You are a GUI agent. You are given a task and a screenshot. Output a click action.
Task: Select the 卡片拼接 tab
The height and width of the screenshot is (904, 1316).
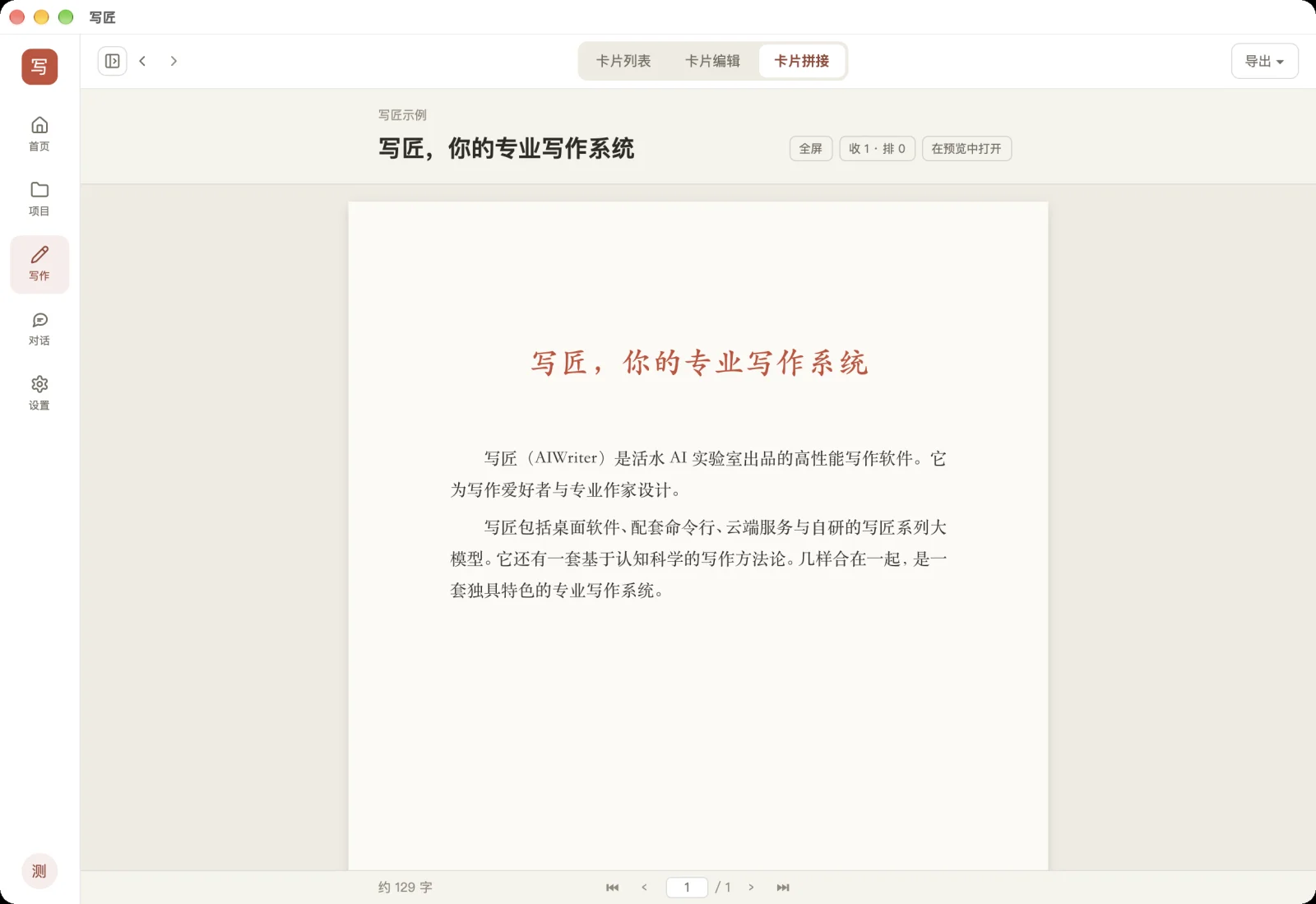pos(802,61)
